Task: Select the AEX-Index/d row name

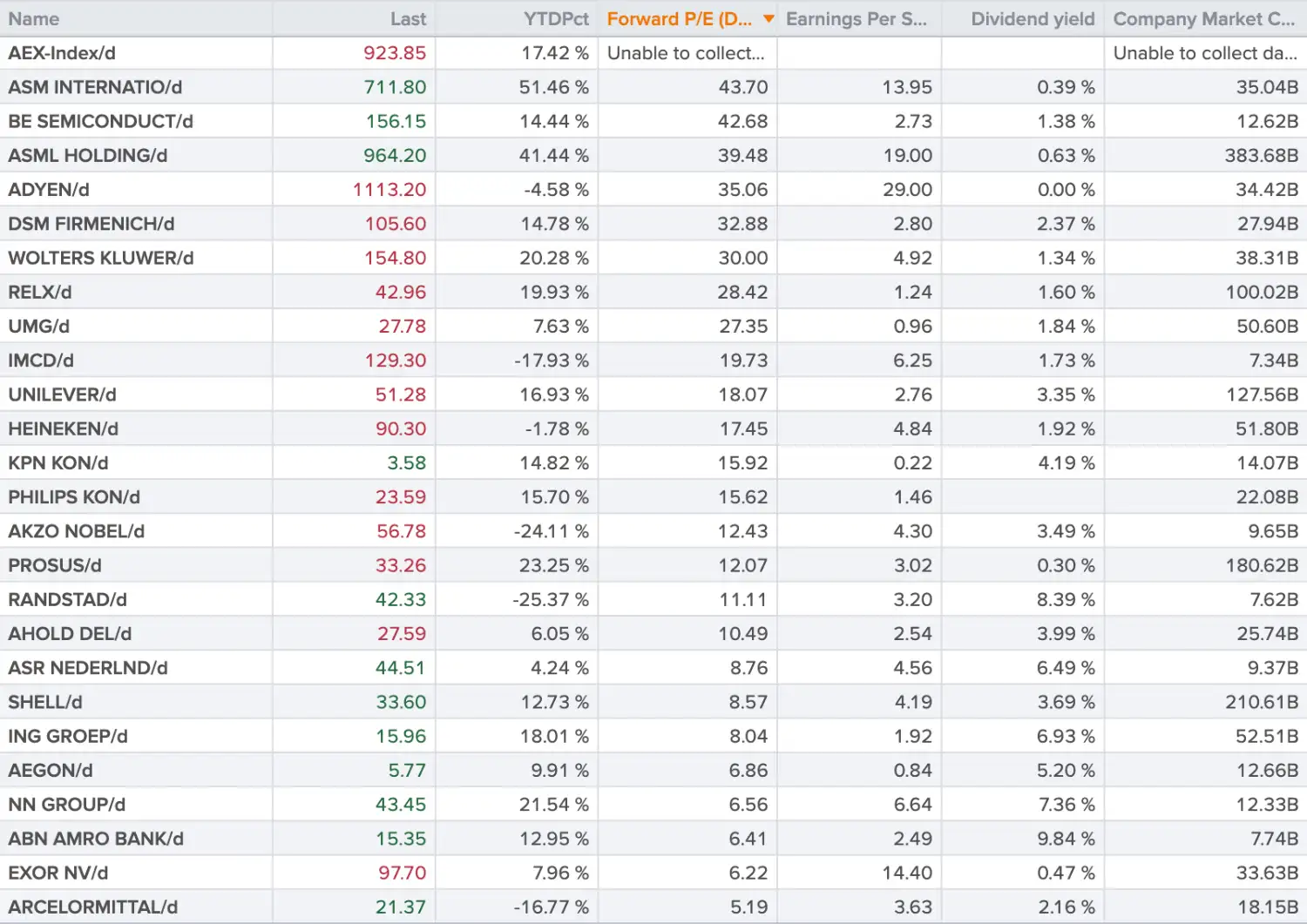Action: point(62,53)
